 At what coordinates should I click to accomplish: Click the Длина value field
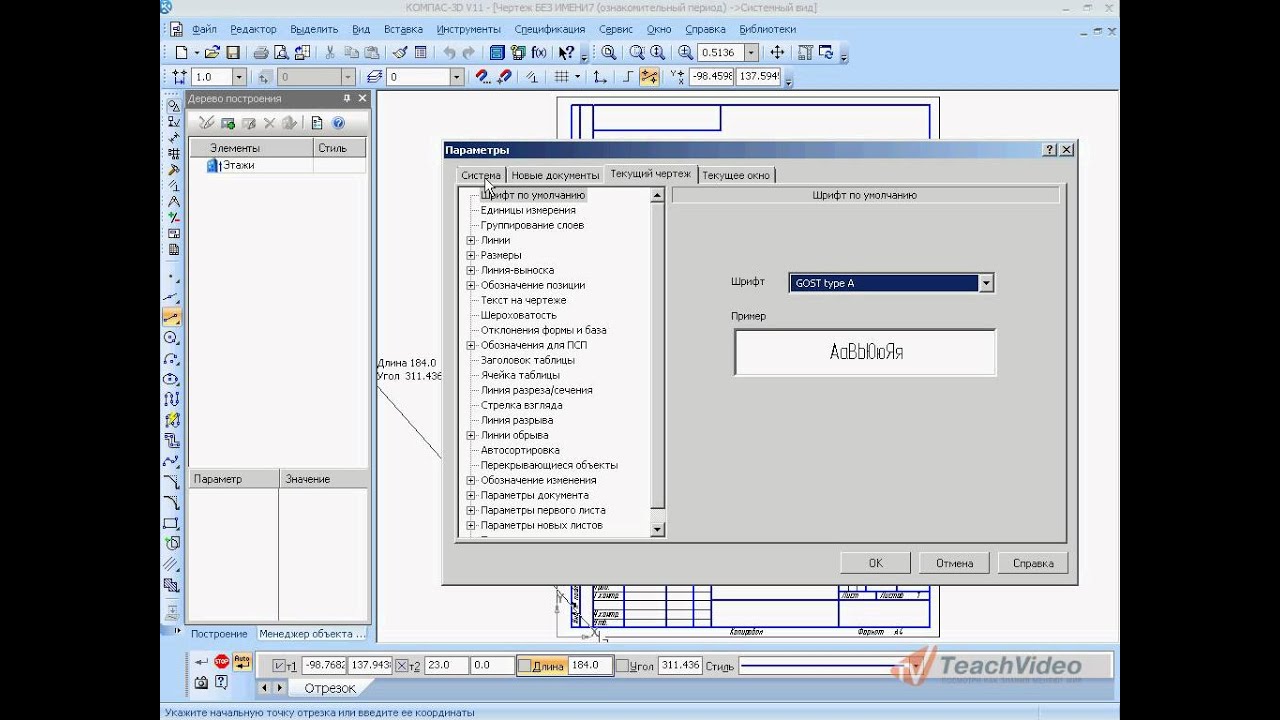click(x=590, y=666)
